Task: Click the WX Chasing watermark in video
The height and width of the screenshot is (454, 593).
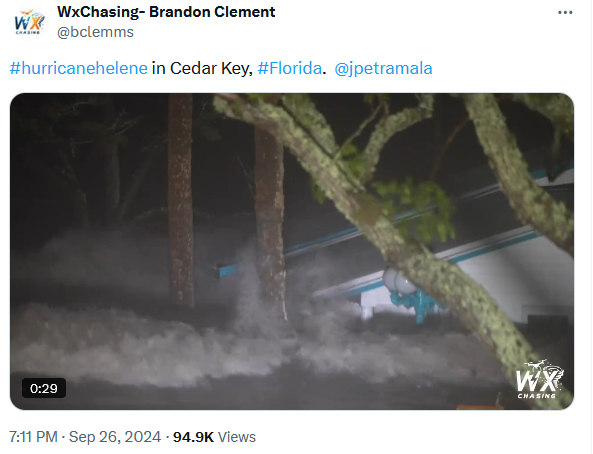Action: pos(539,379)
